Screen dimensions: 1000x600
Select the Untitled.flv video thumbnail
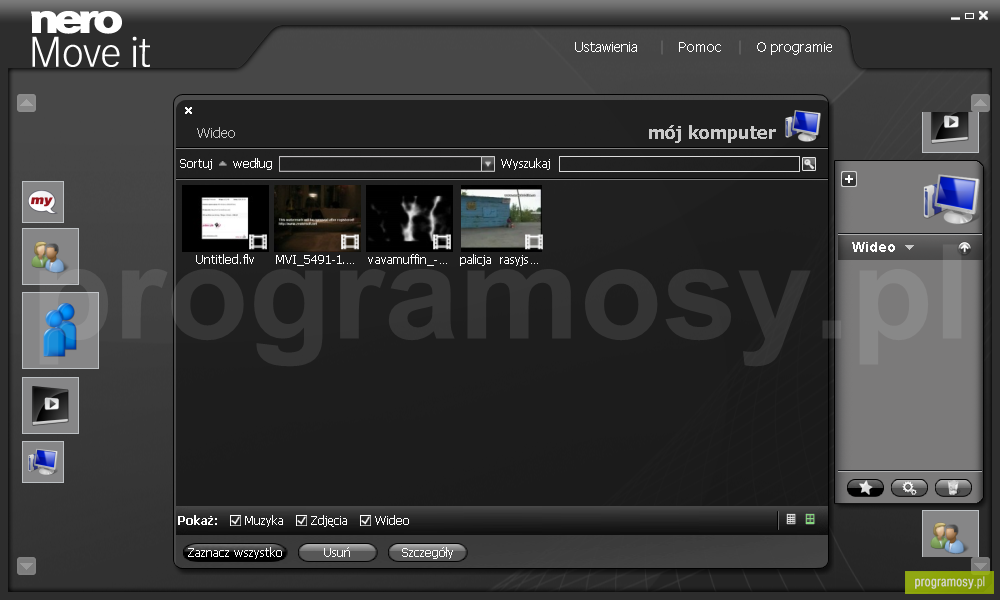pos(225,219)
